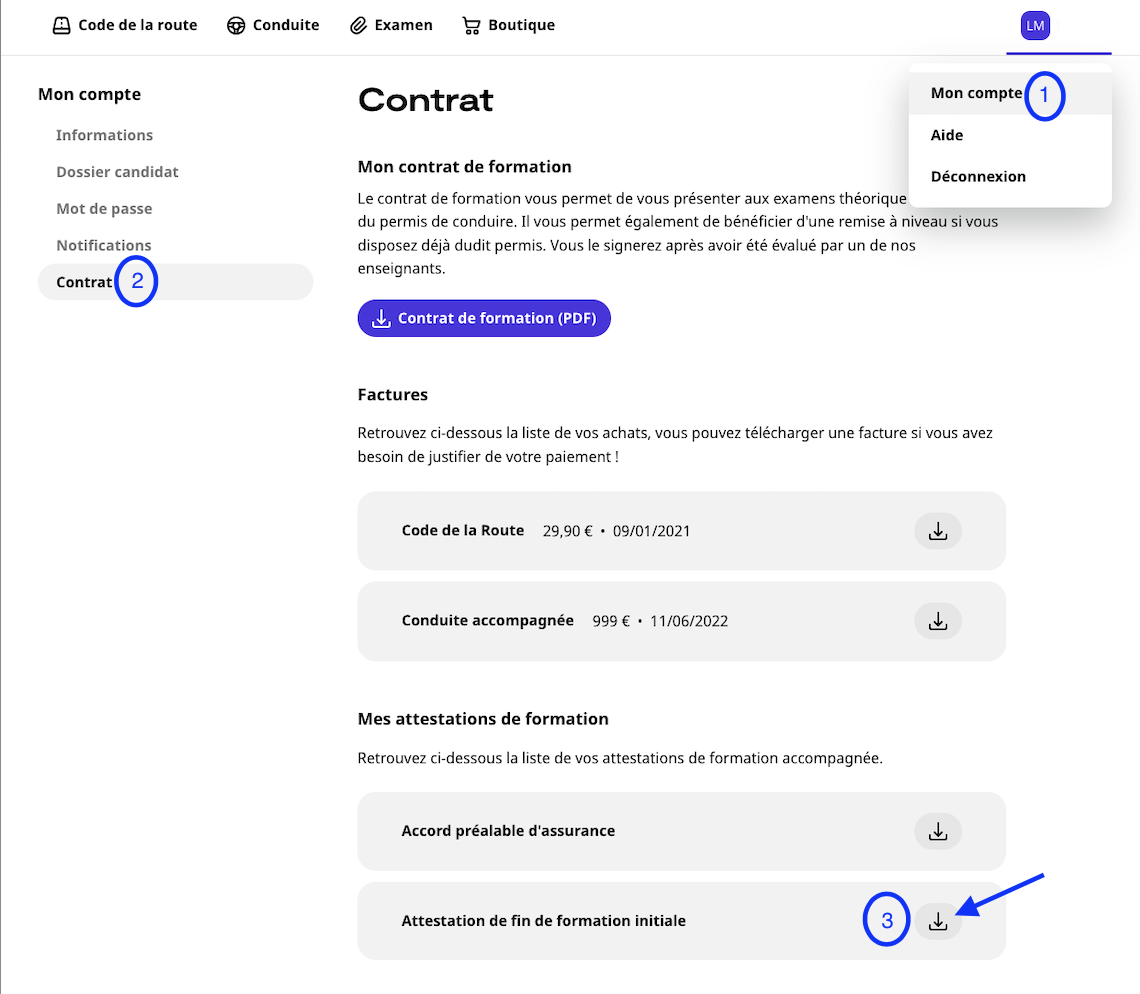Download the Conduite accompagnée invoice
1140x994 pixels.
938,621
